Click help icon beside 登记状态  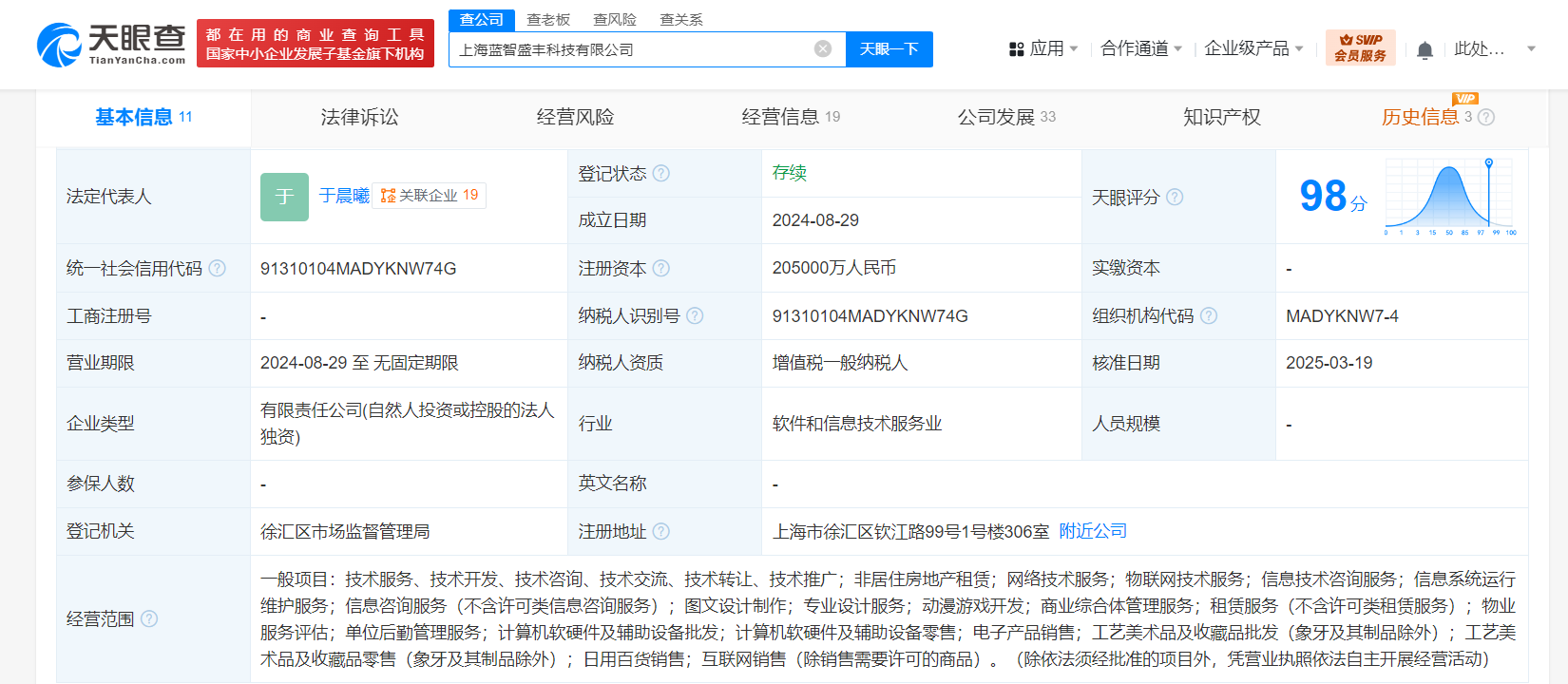click(661, 173)
